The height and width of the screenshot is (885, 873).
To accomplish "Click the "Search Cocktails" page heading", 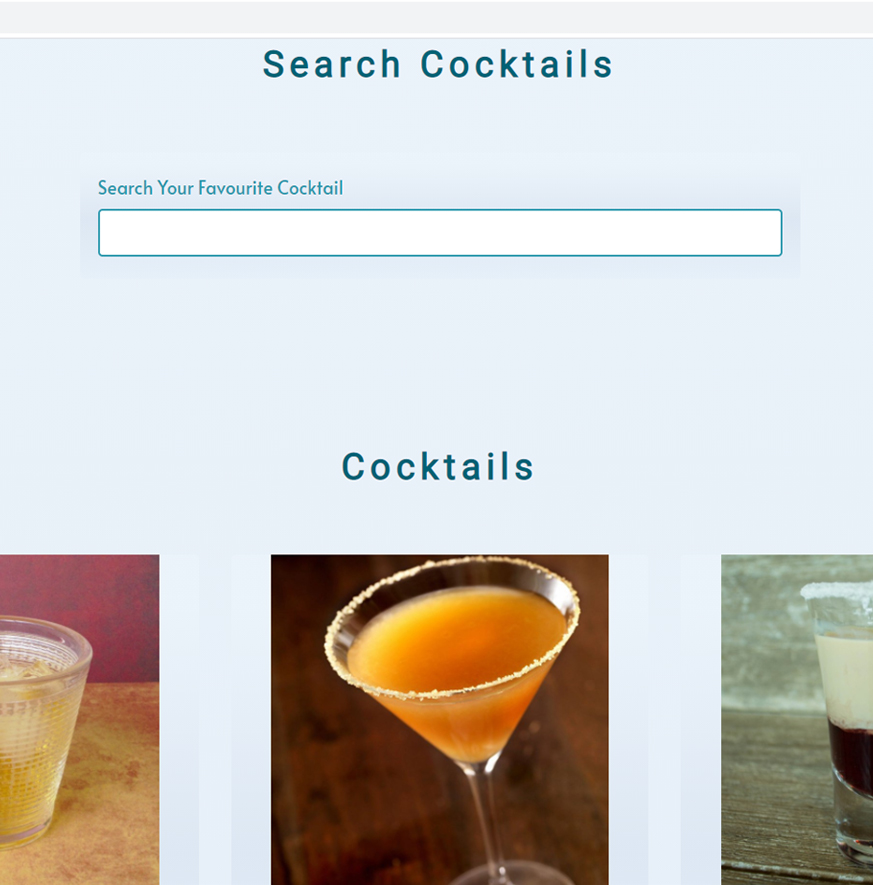I will pos(437,64).
